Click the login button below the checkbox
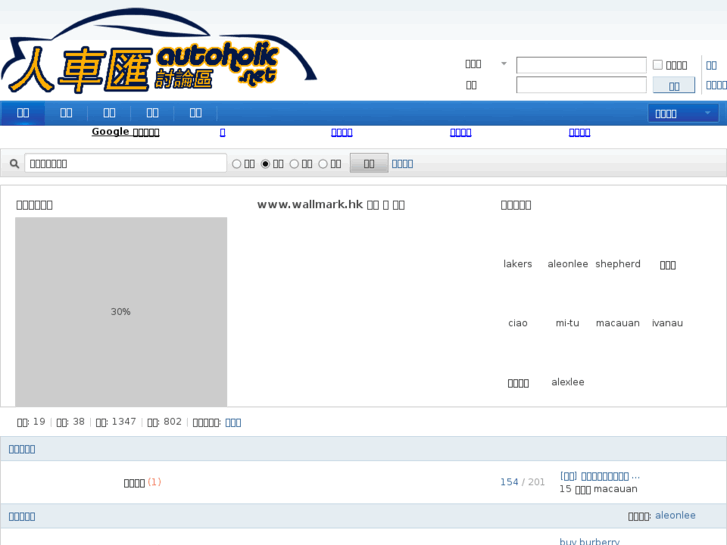Viewport: 727px width, 545px height. [674, 85]
